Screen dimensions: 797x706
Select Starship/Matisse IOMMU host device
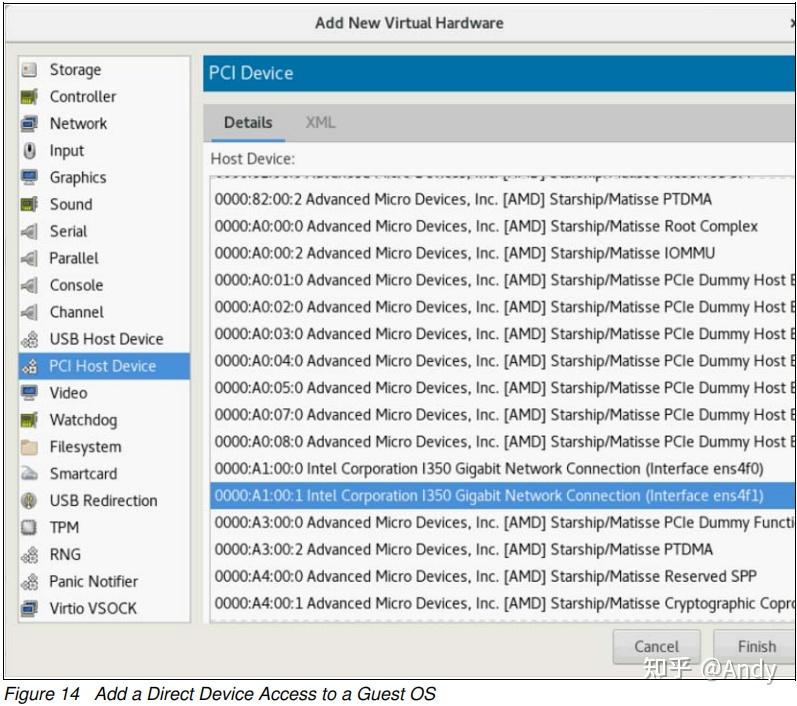(x=465, y=253)
